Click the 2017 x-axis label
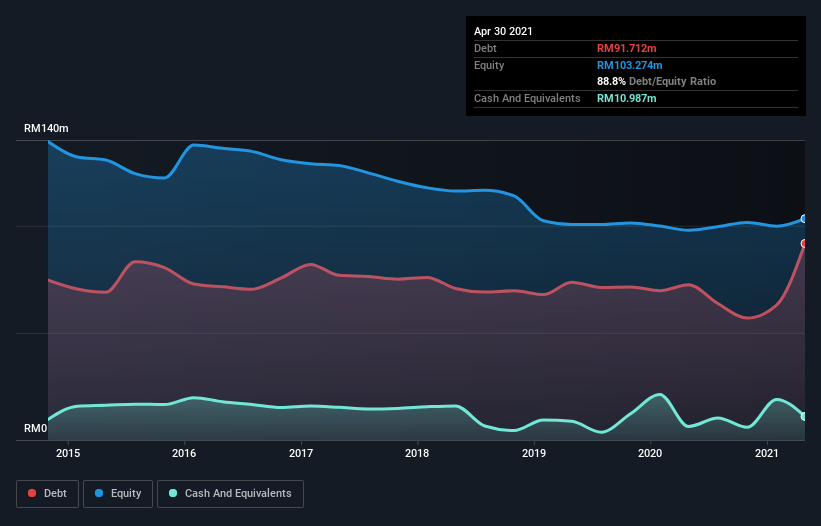The width and height of the screenshot is (821, 526). tap(301, 453)
